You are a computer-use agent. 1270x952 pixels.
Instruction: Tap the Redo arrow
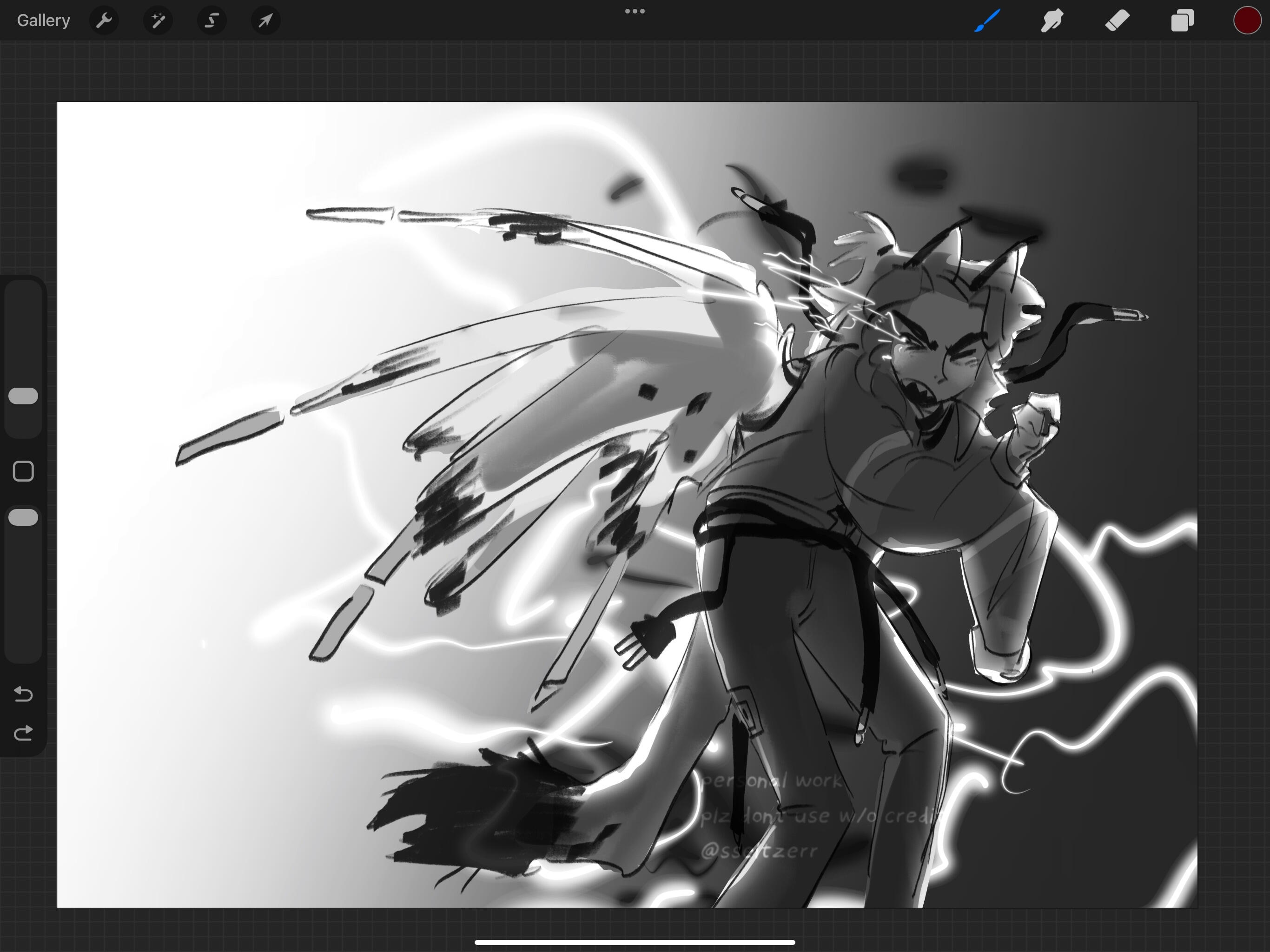coord(23,733)
